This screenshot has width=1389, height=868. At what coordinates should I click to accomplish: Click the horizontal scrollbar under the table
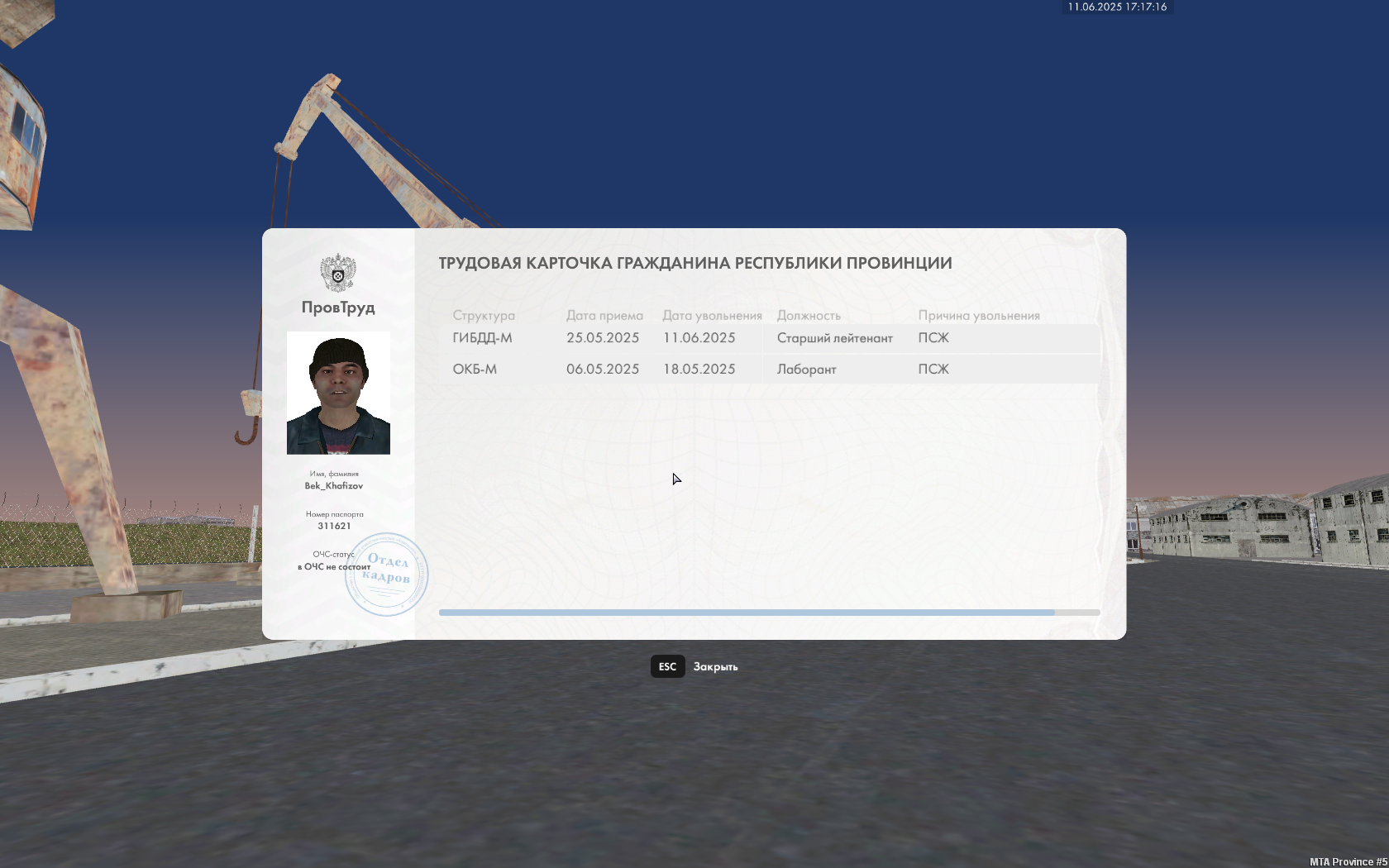[769, 613]
